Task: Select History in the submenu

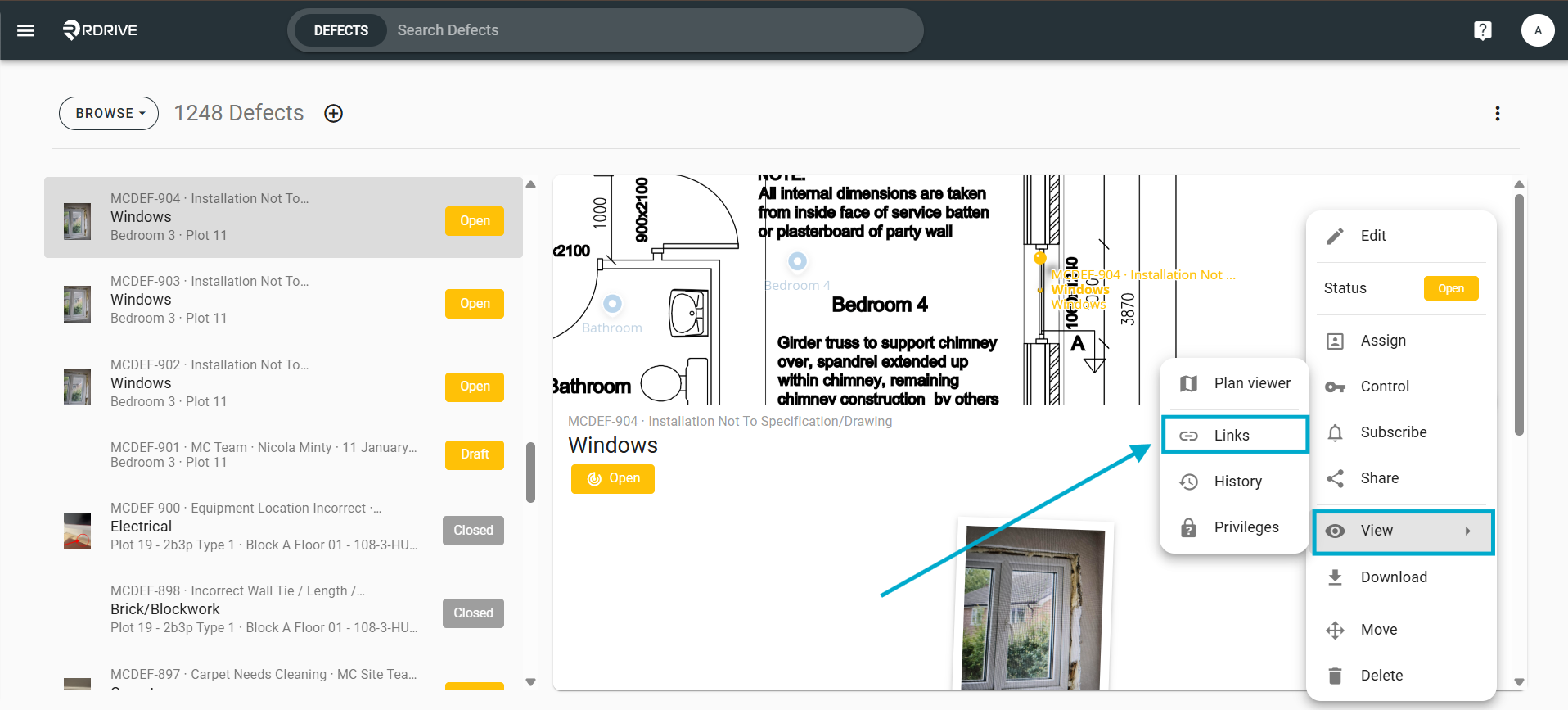Action: pyautogui.click(x=1234, y=482)
